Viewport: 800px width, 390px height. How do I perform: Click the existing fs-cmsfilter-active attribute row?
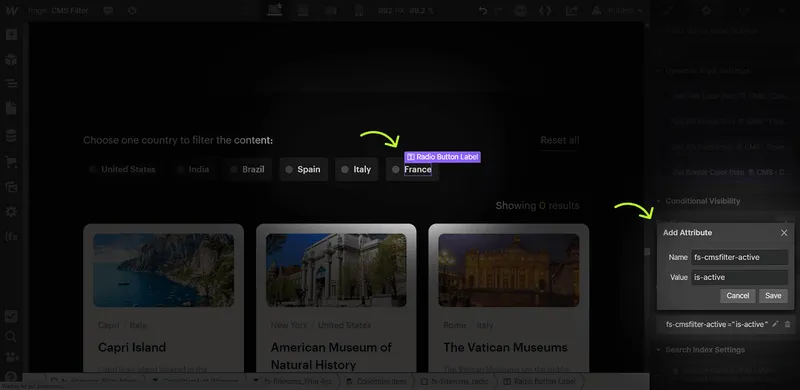[x=725, y=324]
